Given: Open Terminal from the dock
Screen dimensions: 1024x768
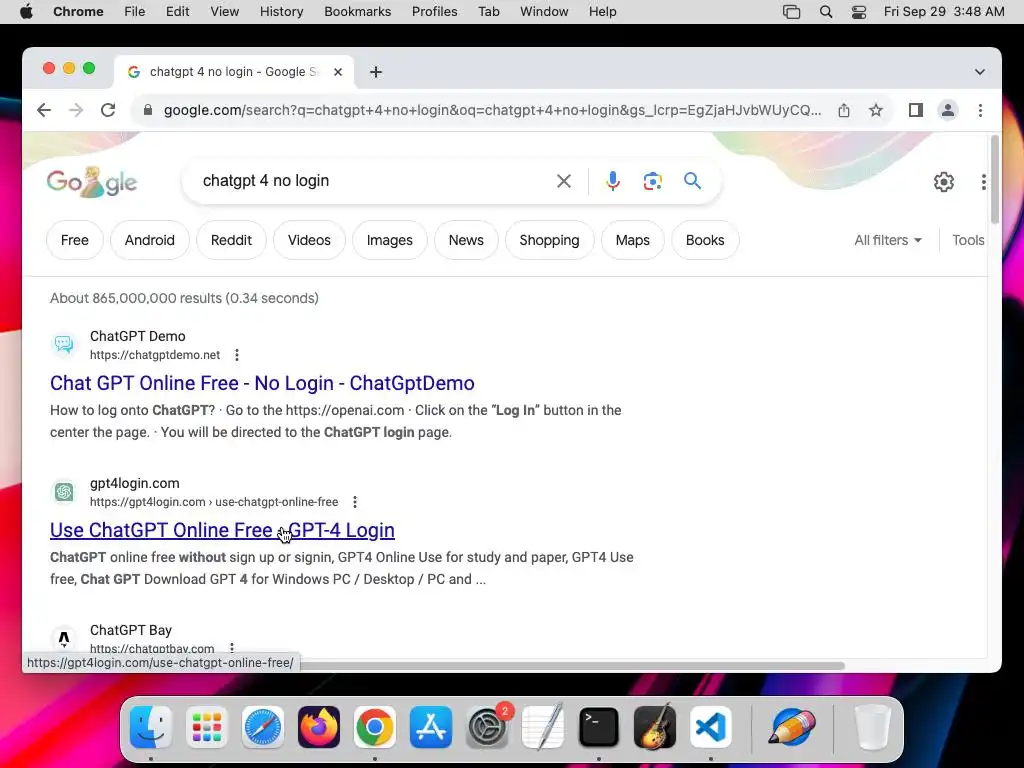Looking at the screenshot, I should point(599,727).
